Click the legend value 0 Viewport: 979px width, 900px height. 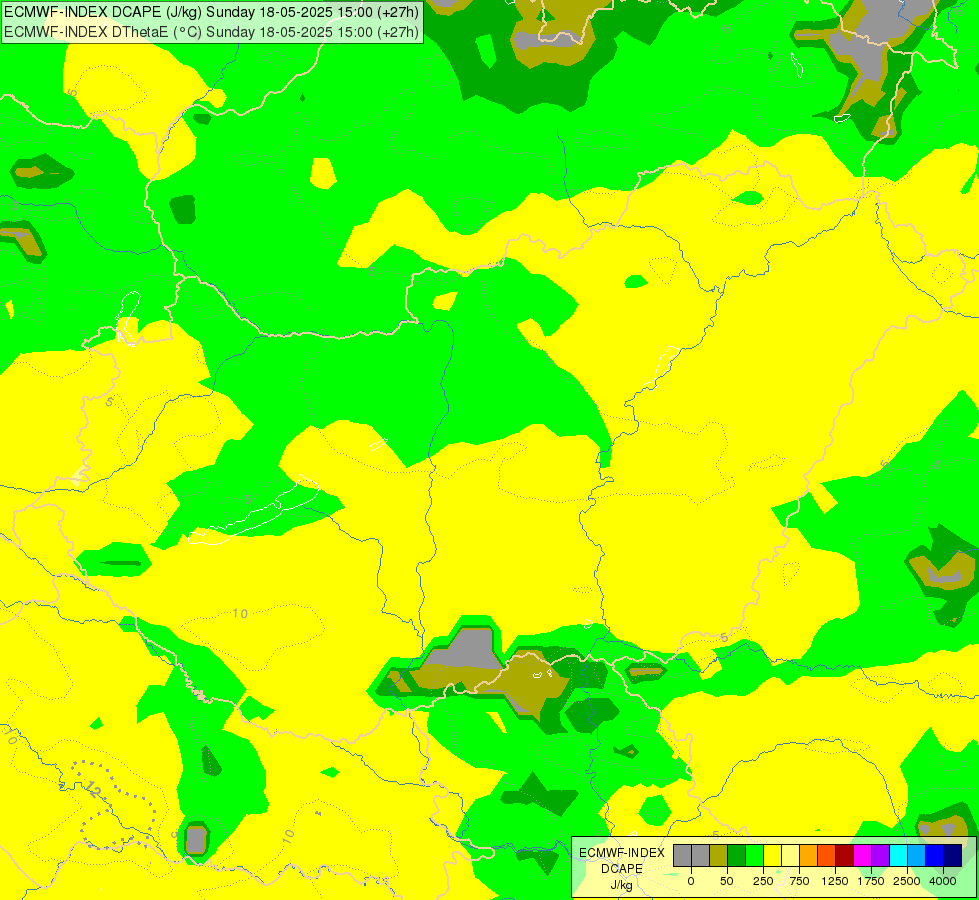691,881
